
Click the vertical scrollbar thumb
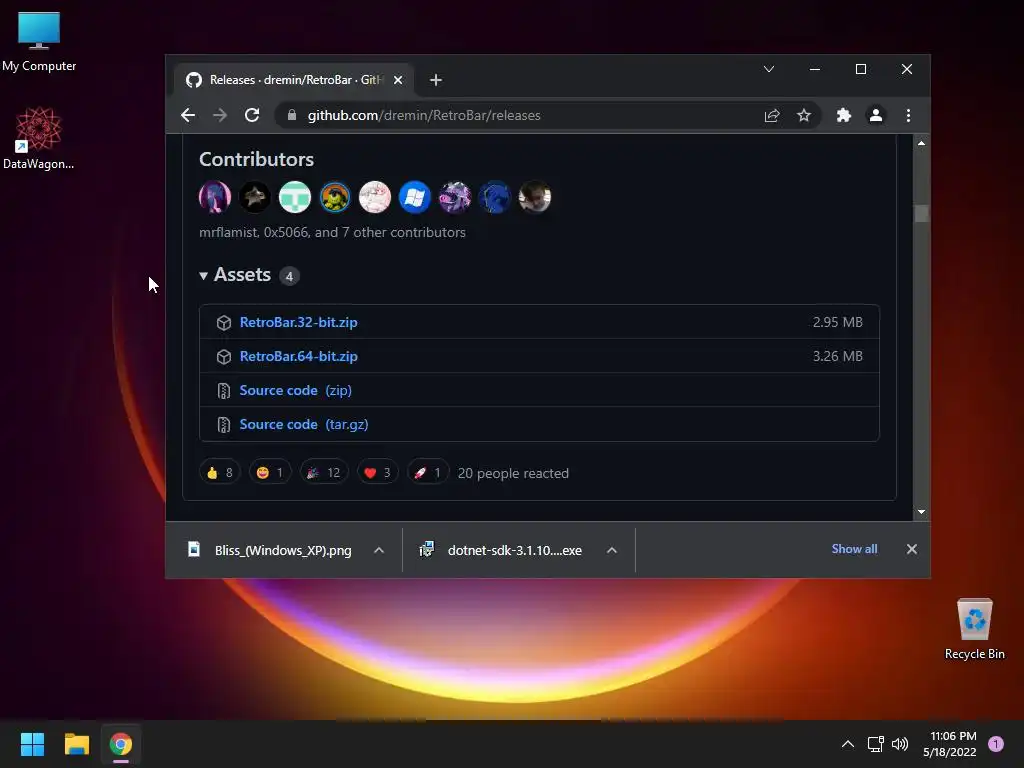tap(921, 214)
